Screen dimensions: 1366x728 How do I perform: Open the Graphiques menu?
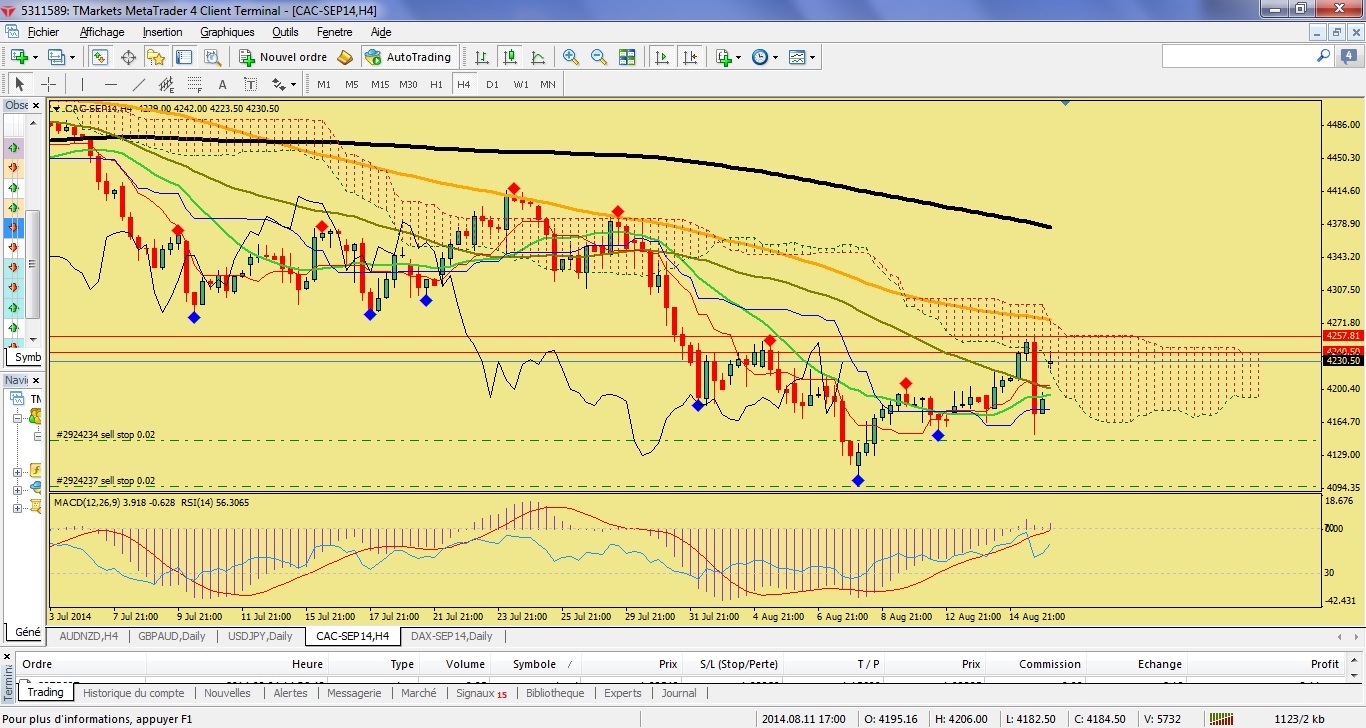coord(228,32)
